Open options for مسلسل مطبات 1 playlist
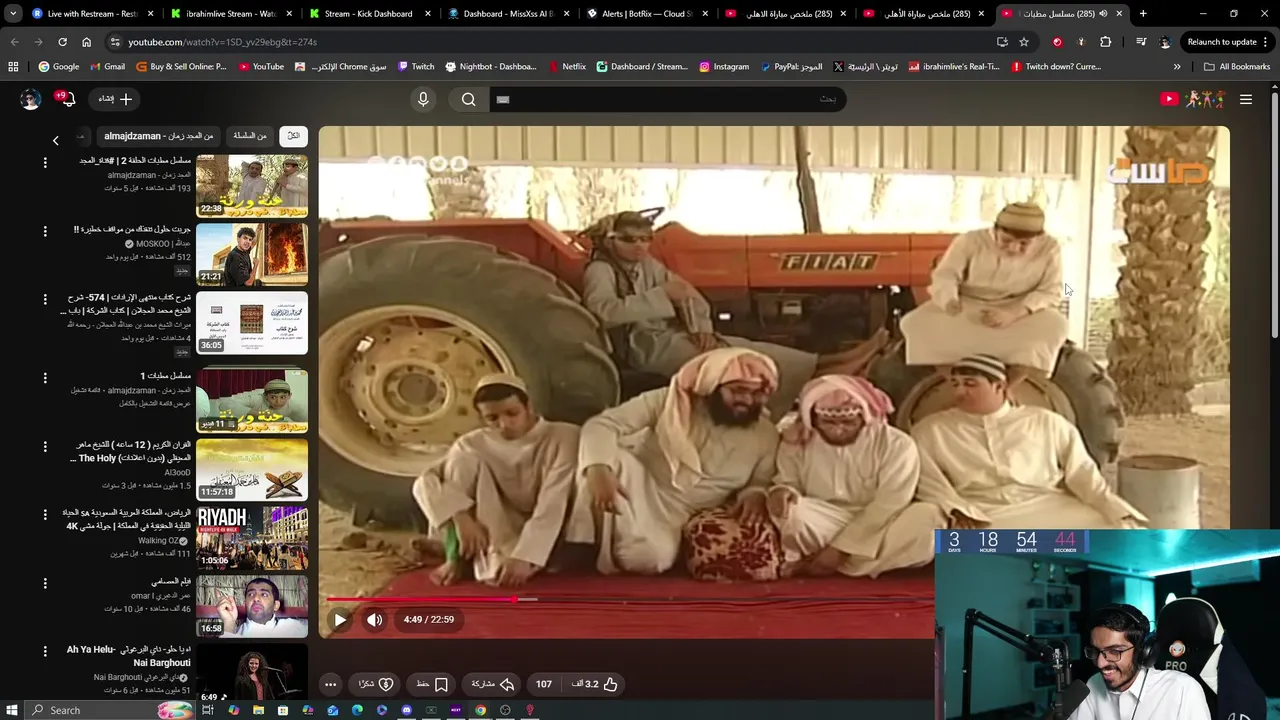 pyautogui.click(x=45, y=378)
